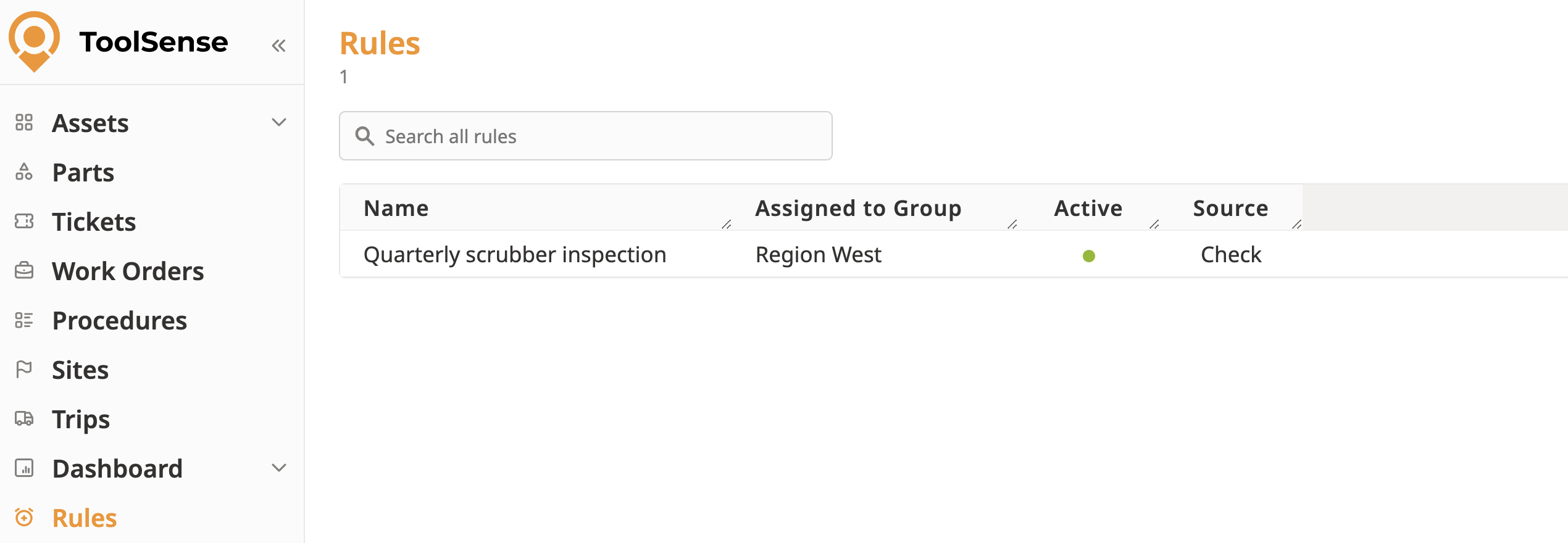Screen dimensions: 1568x543
Task: Click the Parts shapes icon
Action: [x=24, y=172]
